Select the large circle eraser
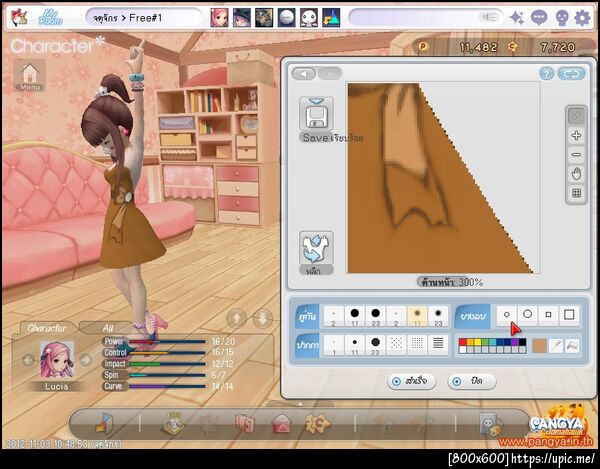This screenshot has width=600, height=469. tap(527, 315)
